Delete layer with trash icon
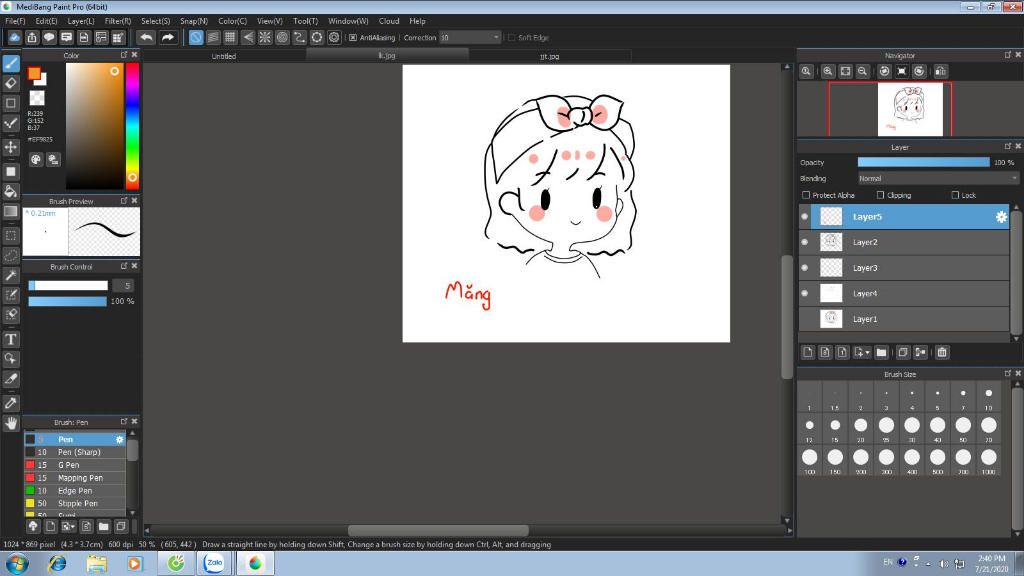 [942, 353]
